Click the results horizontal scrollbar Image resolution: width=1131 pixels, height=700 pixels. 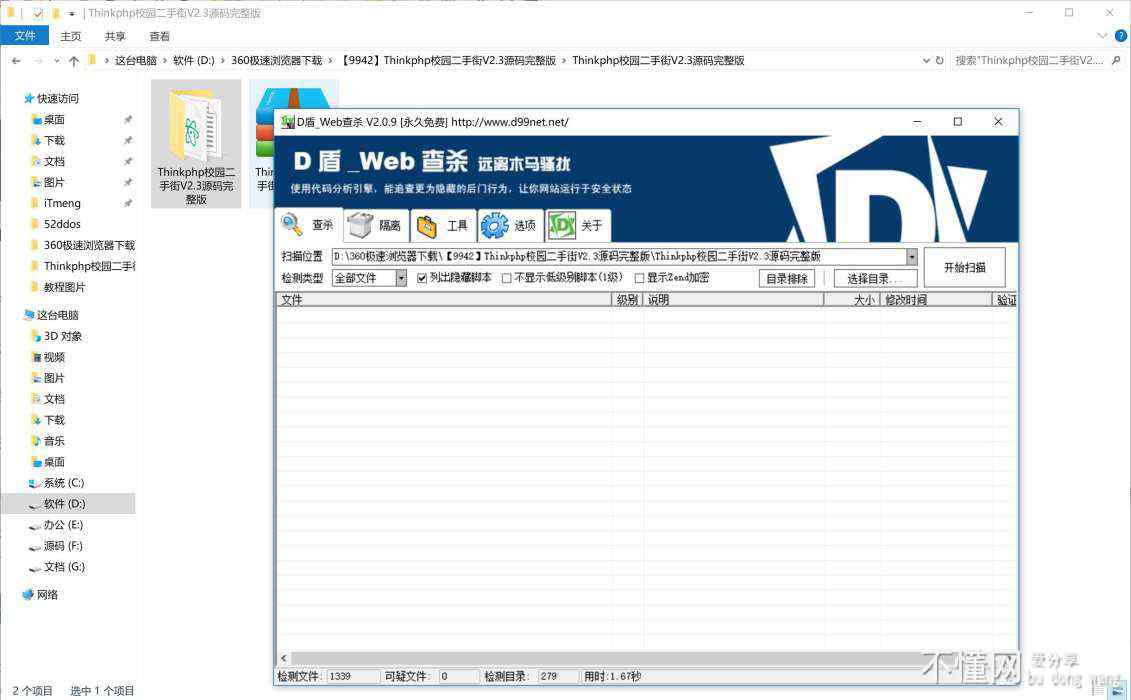(x=600, y=658)
